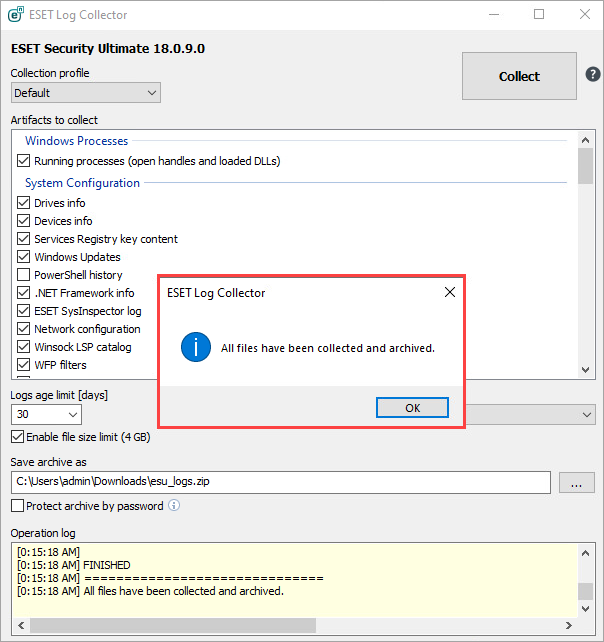Uncheck ESET SysInspector log
The image size is (604, 642).
[23, 310]
